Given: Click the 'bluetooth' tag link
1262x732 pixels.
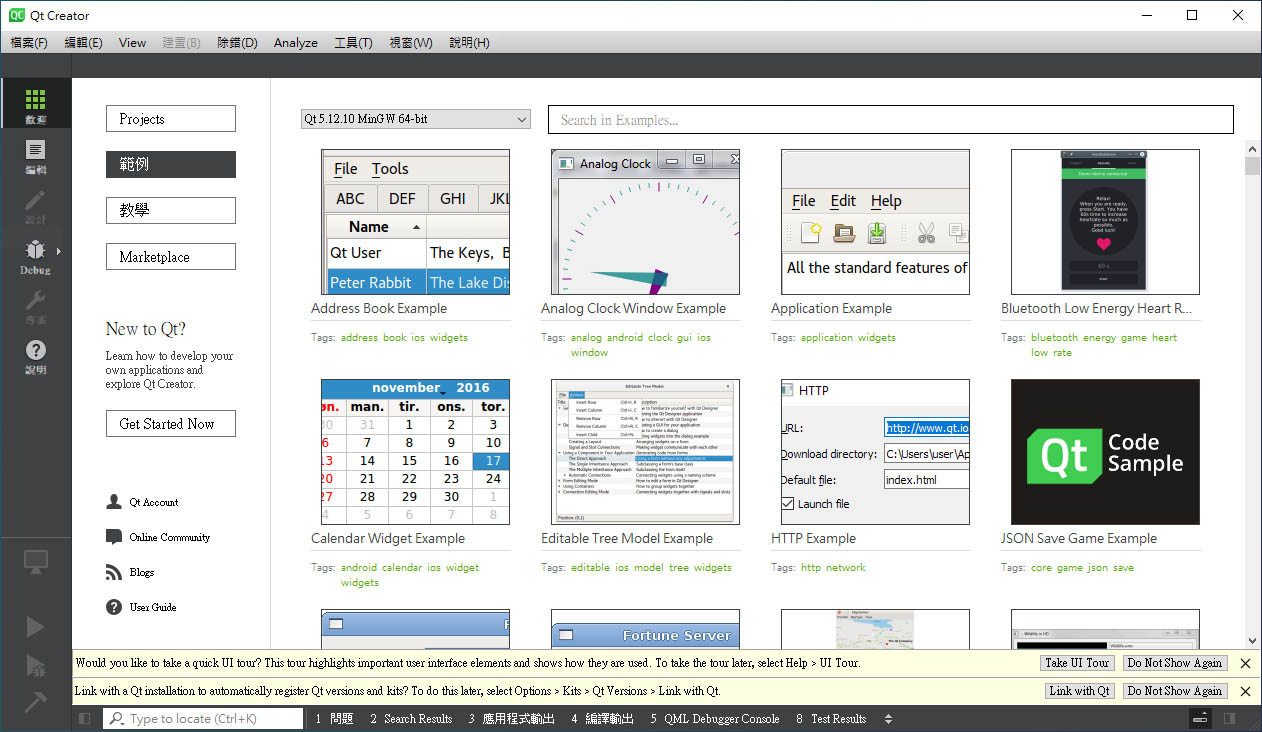Looking at the screenshot, I should 1055,338.
